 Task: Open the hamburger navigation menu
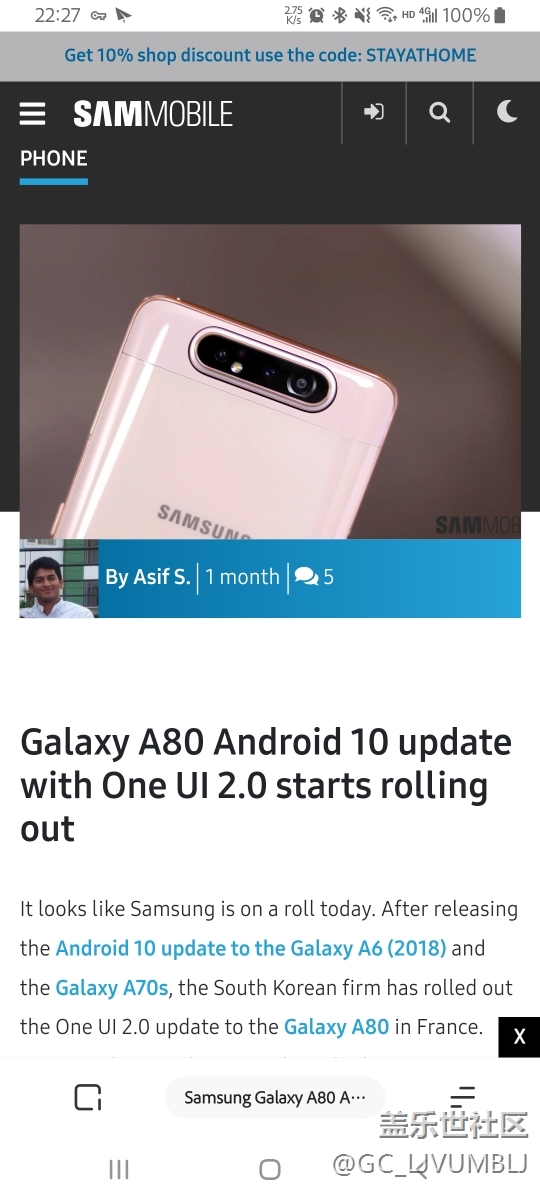pos(32,114)
